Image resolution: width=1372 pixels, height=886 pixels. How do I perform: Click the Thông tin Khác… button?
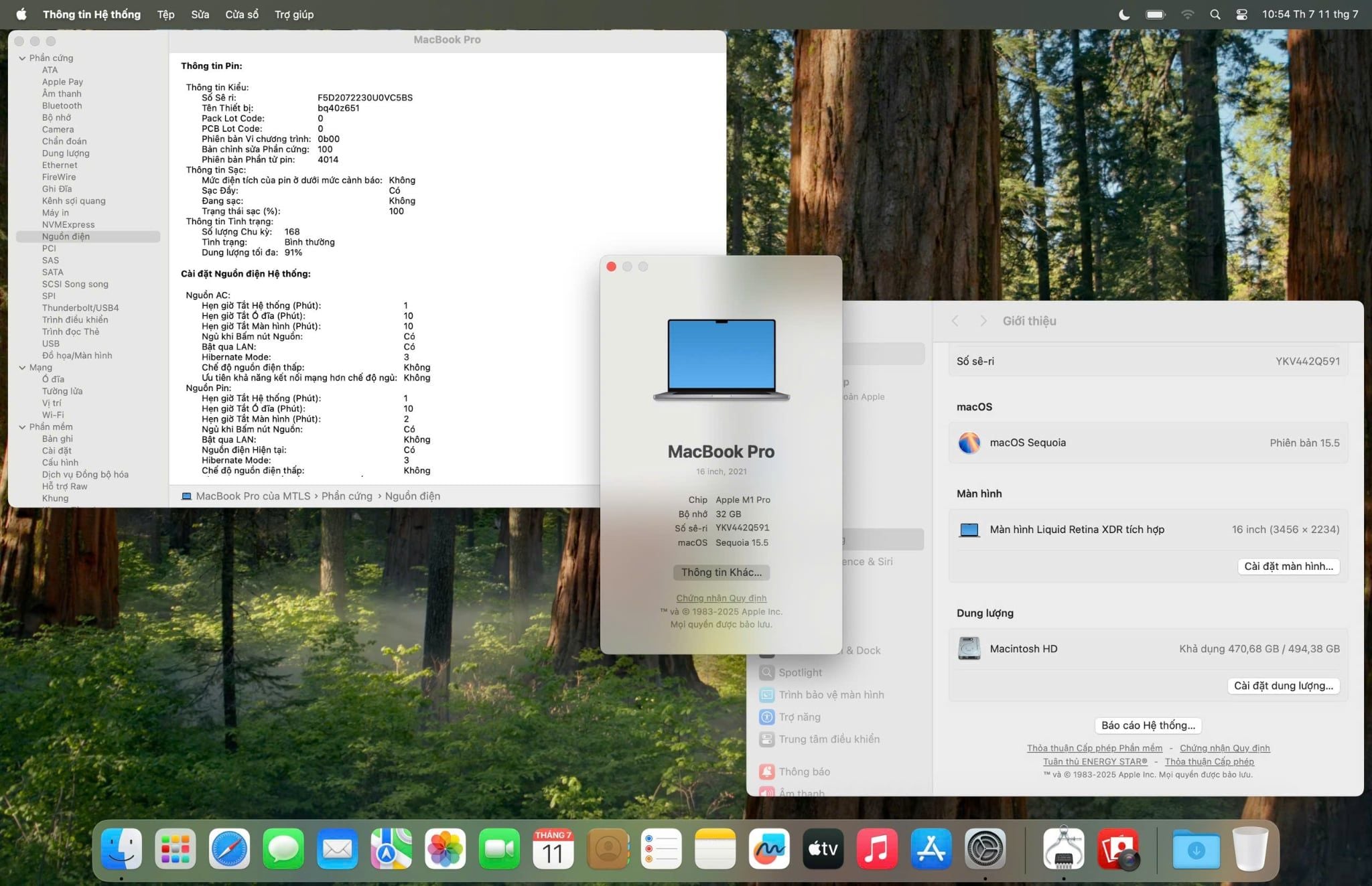pyautogui.click(x=722, y=572)
